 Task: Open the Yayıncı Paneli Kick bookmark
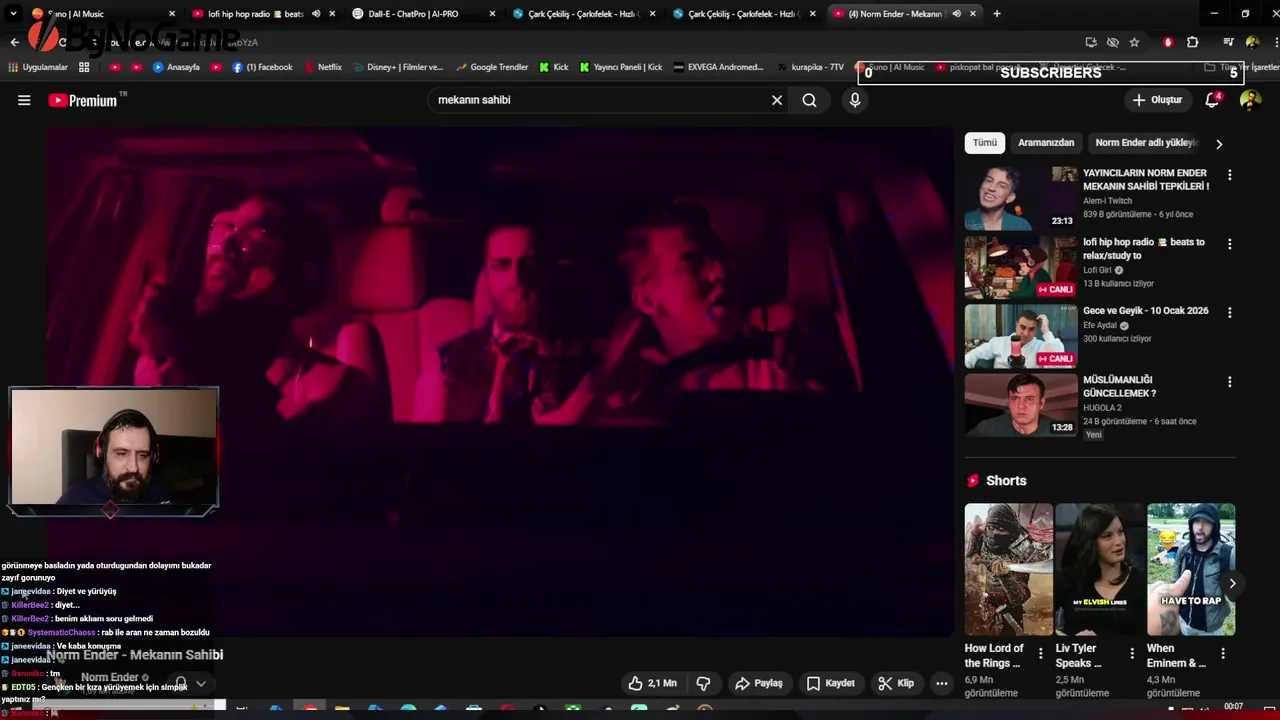tap(620, 67)
